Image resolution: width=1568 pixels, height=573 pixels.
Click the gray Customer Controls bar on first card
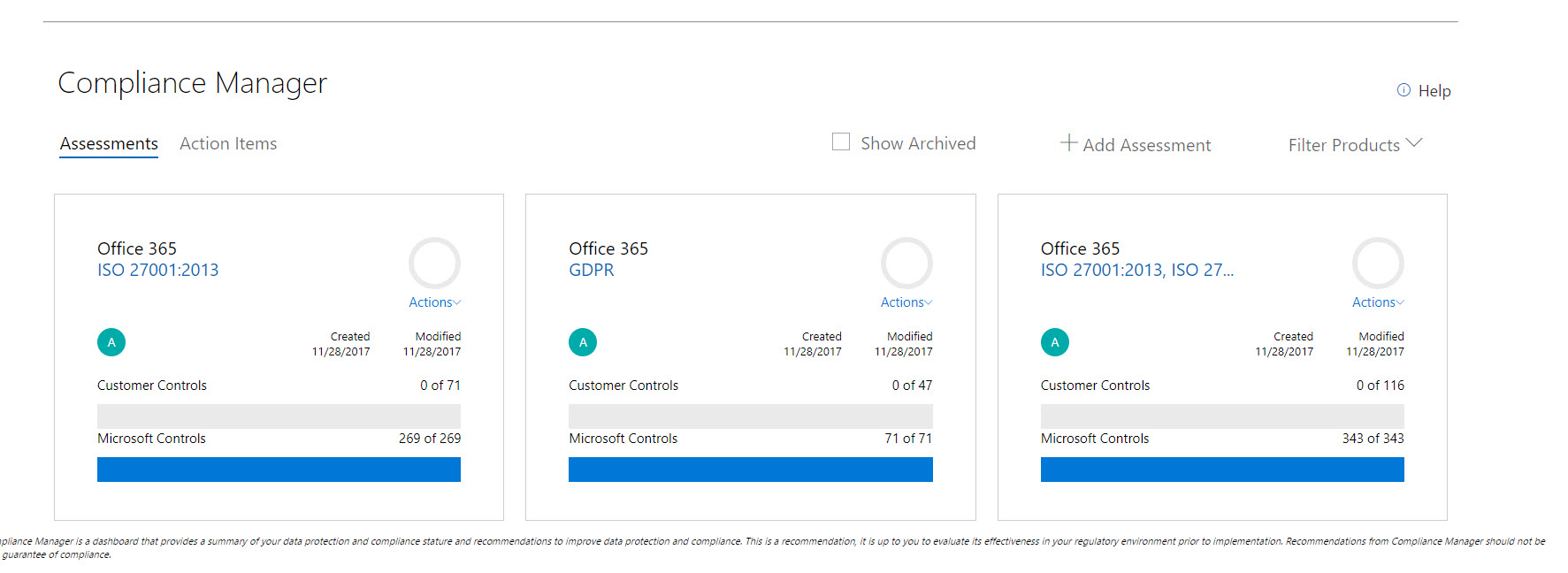click(279, 416)
